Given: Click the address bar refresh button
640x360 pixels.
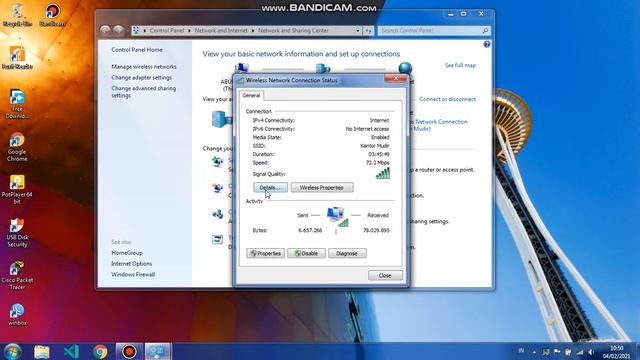Looking at the screenshot, I should tap(368, 31).
